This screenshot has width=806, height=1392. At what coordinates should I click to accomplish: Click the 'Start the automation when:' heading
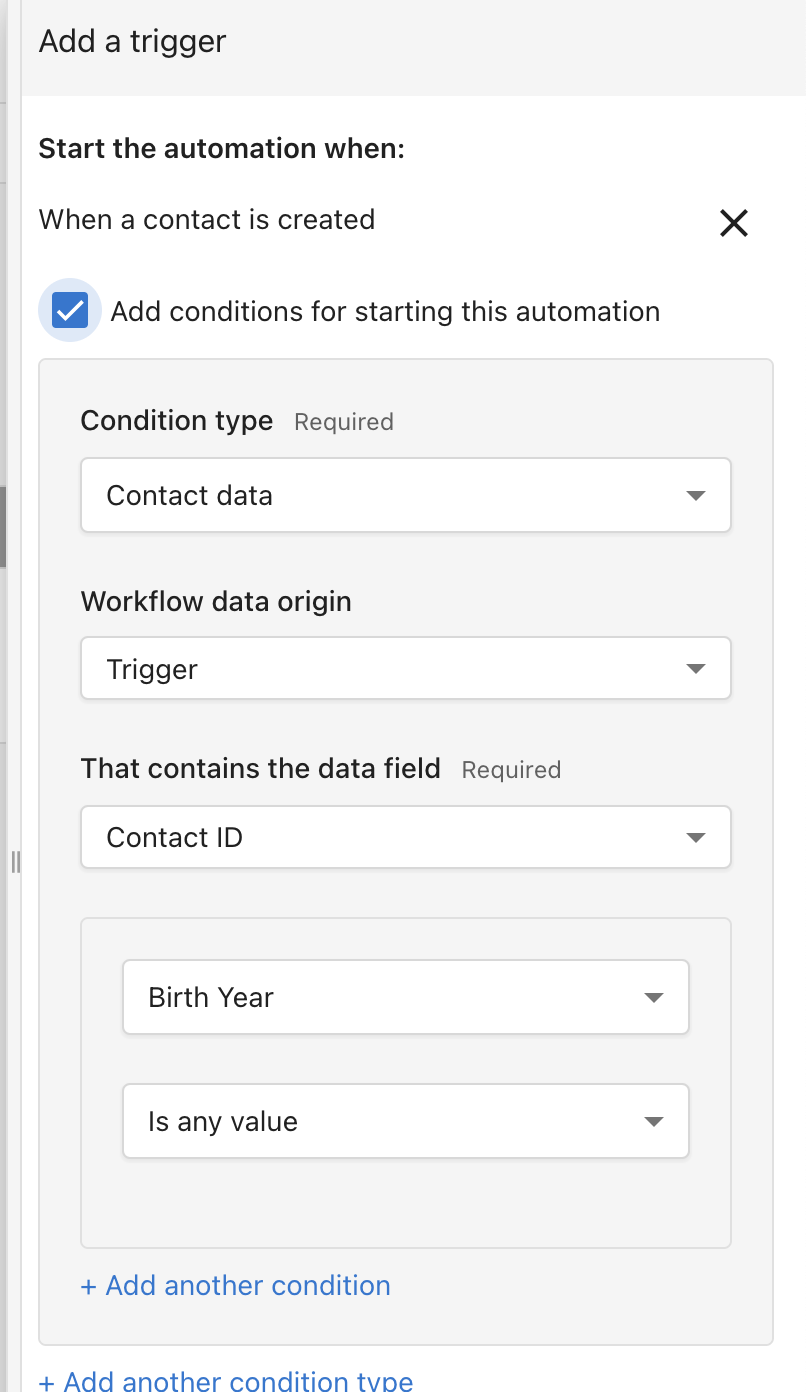click(x=221, y=149)
